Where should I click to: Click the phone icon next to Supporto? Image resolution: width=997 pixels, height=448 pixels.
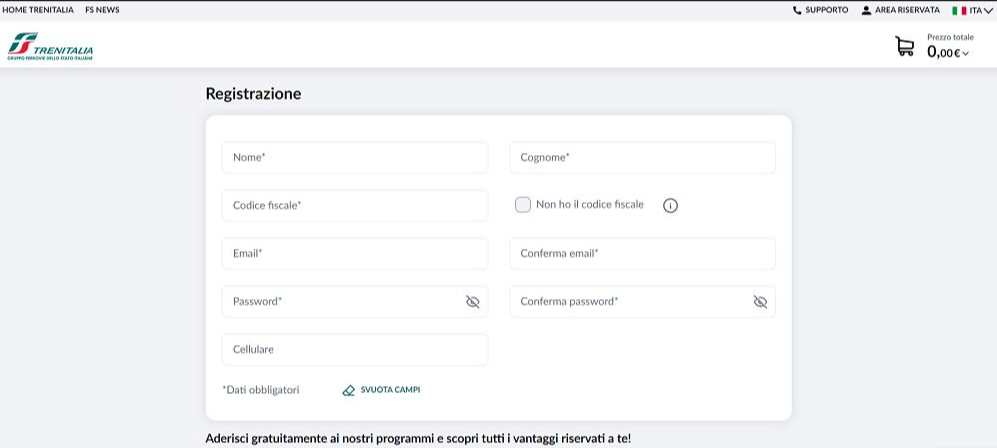[797, 10]
